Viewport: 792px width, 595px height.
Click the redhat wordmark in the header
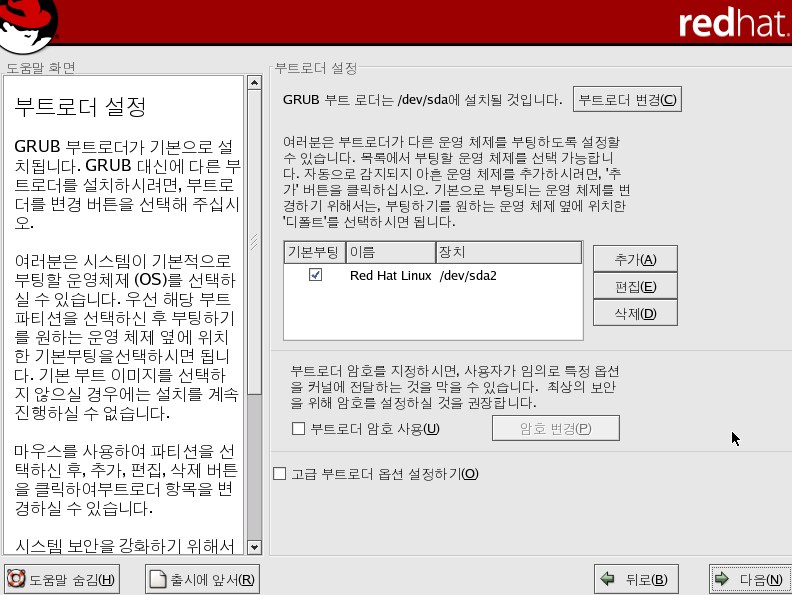pos(734,23)
